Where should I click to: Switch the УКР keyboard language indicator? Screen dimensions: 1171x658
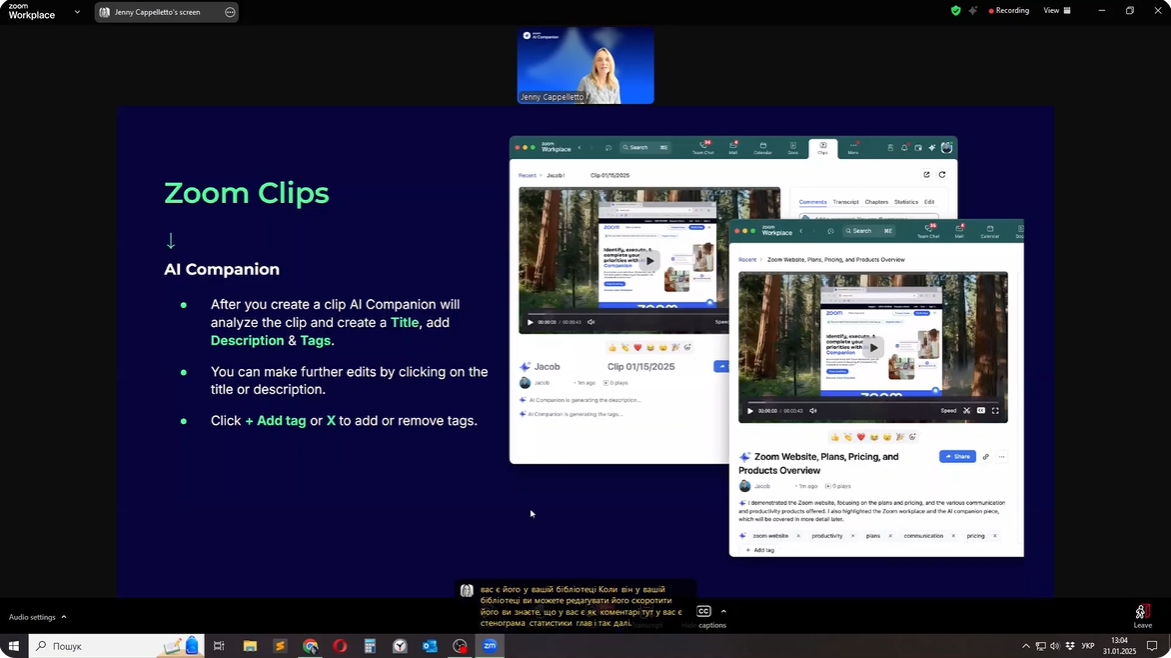tap(1088, 646)
